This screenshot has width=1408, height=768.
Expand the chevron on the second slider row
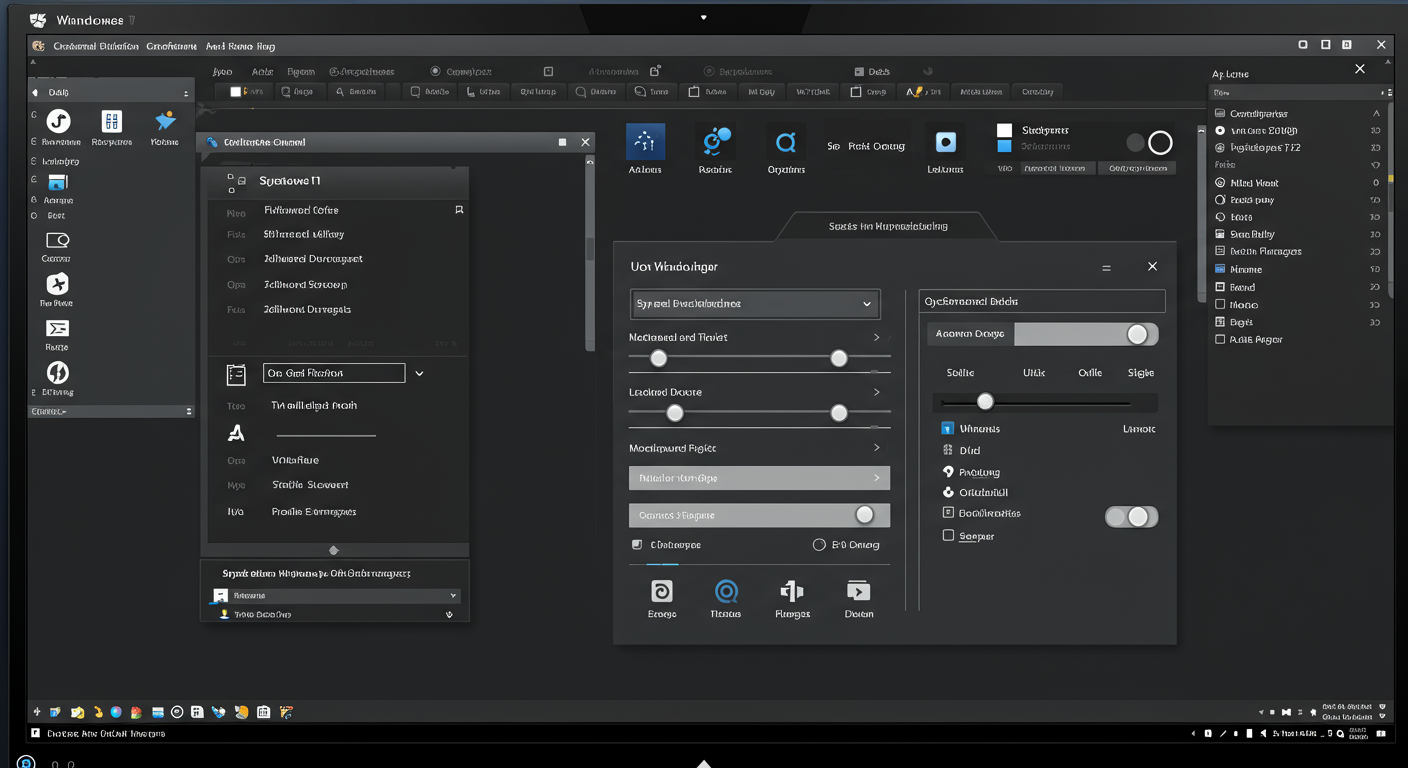(x=876, y=392)
